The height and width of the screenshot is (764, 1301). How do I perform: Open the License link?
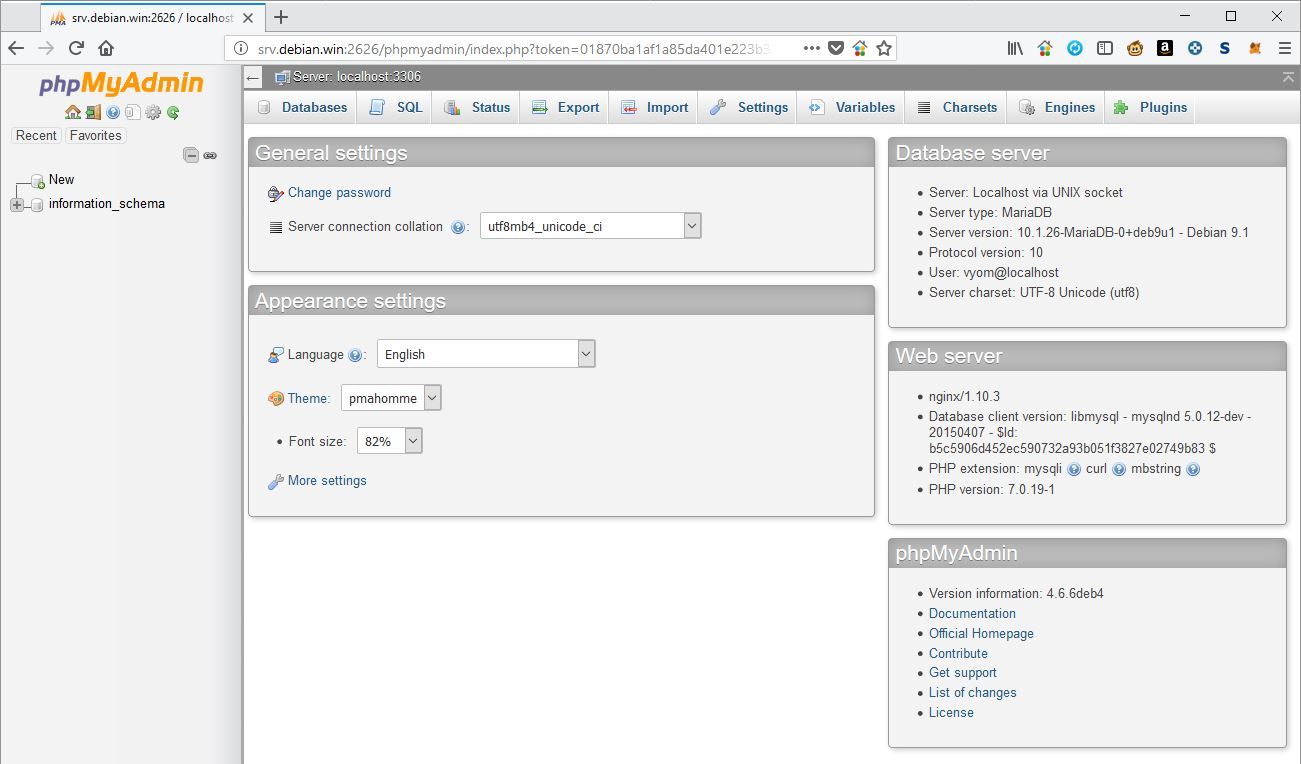tap(951, 713)
